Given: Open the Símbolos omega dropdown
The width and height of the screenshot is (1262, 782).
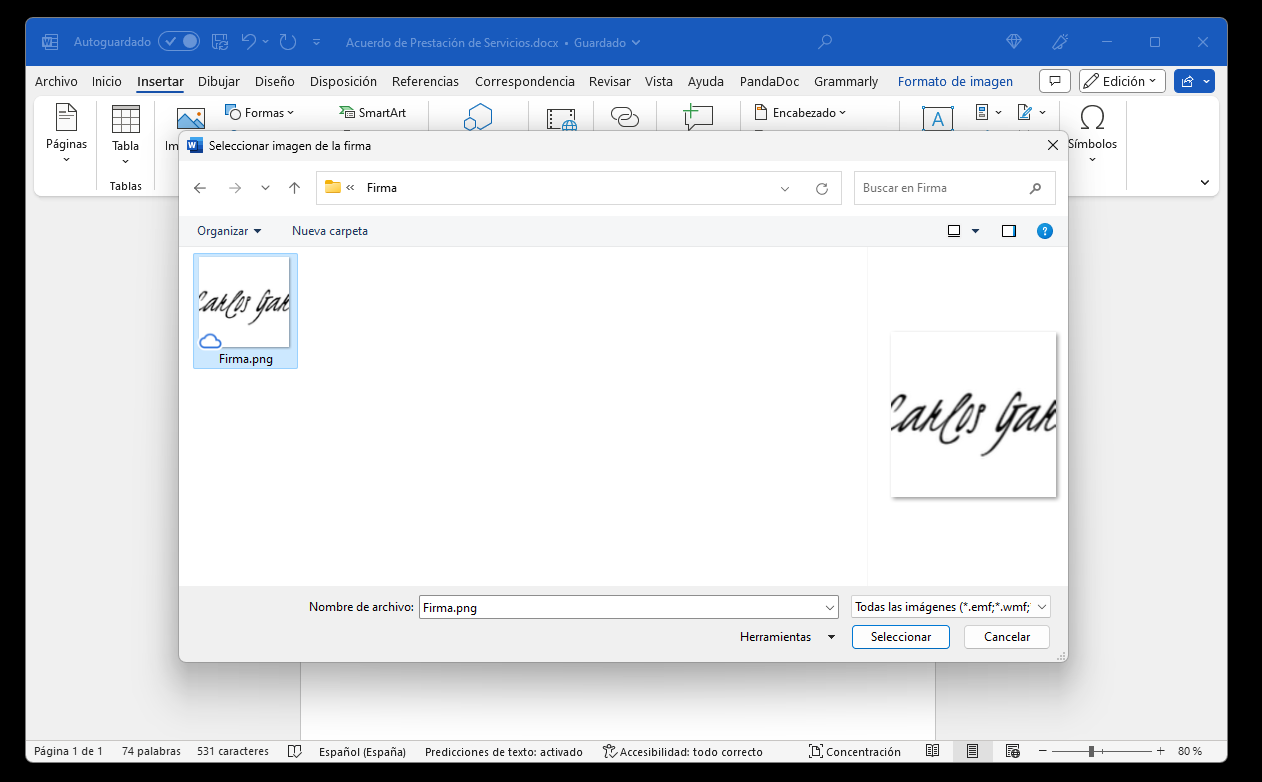Looking at the screenshot, I should tap(1092, 134).
